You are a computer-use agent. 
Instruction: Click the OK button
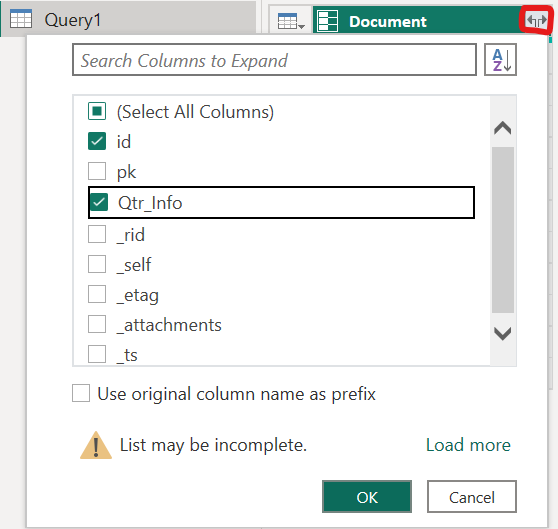[367, 497]
